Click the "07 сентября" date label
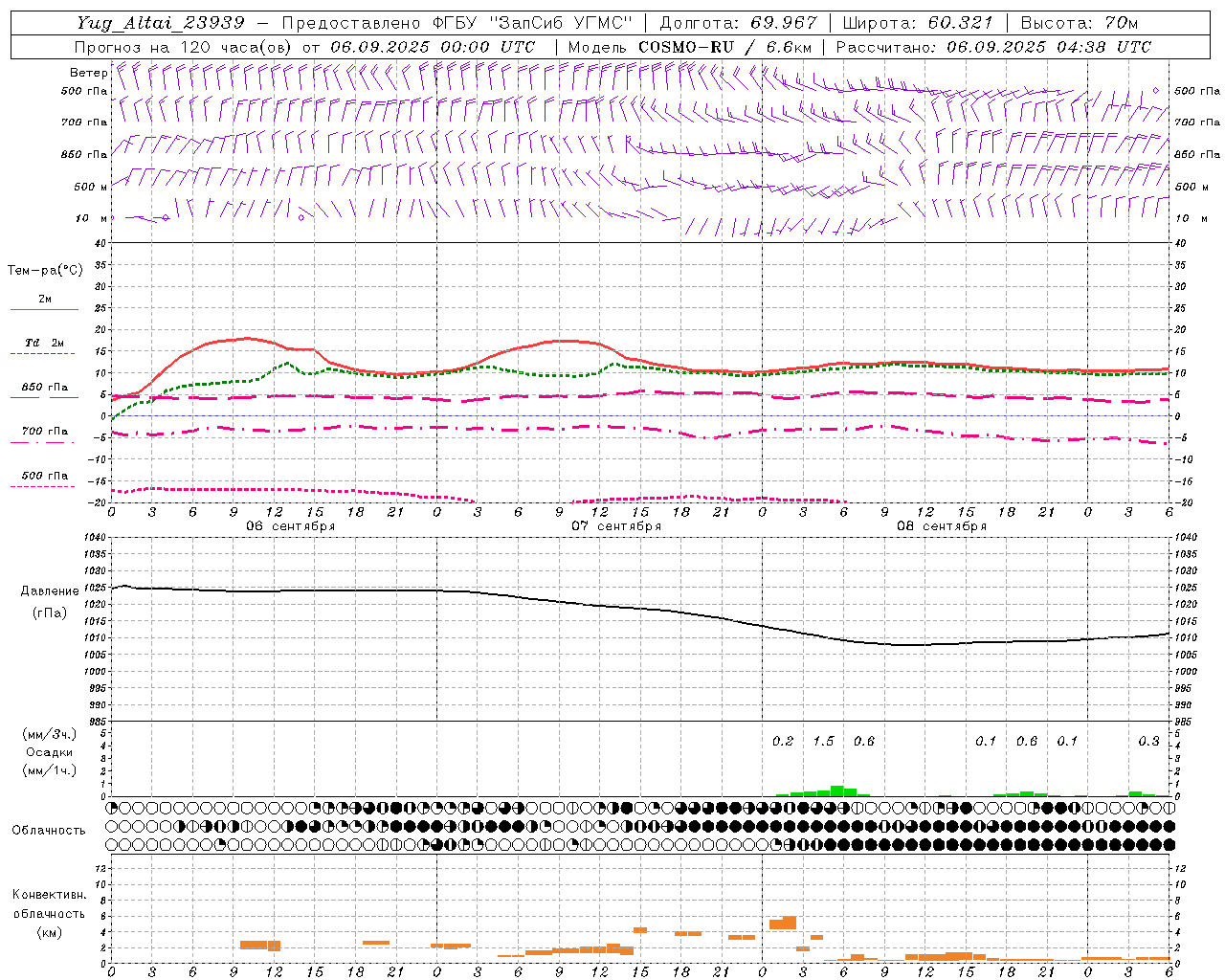The height and width of the screenshot is (980, 1225). click(616, 526)
